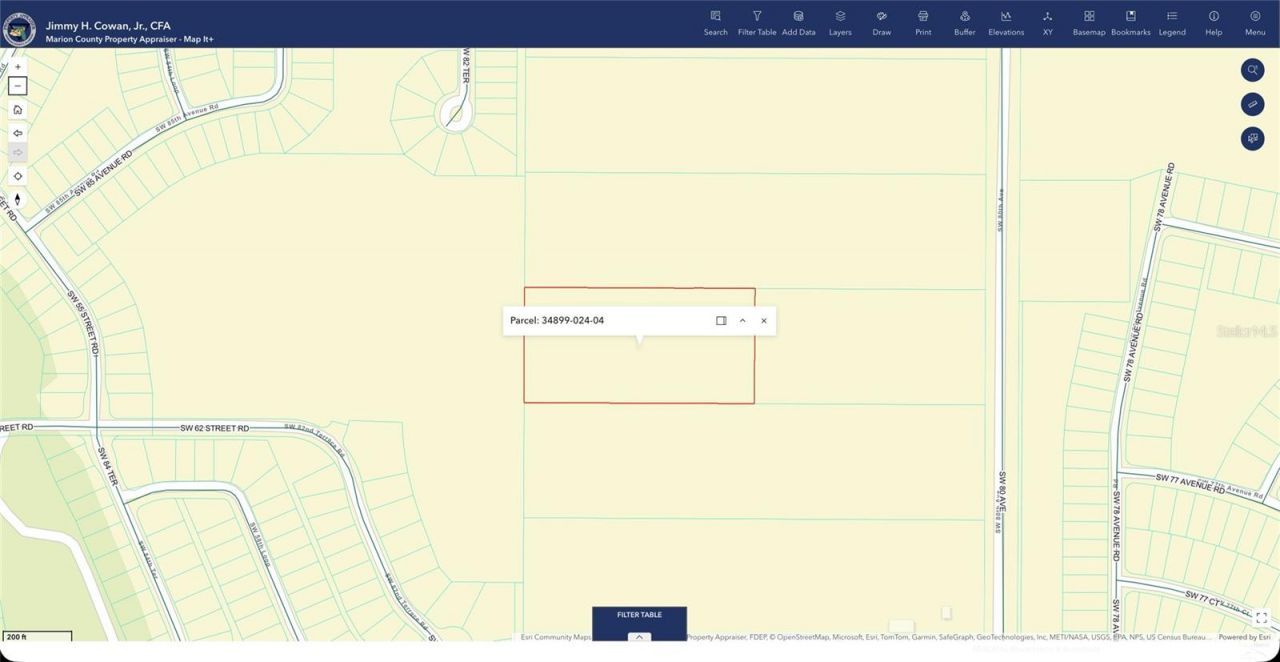Open the main Menu
1280x662 pixels.
tap(1255, 23)
